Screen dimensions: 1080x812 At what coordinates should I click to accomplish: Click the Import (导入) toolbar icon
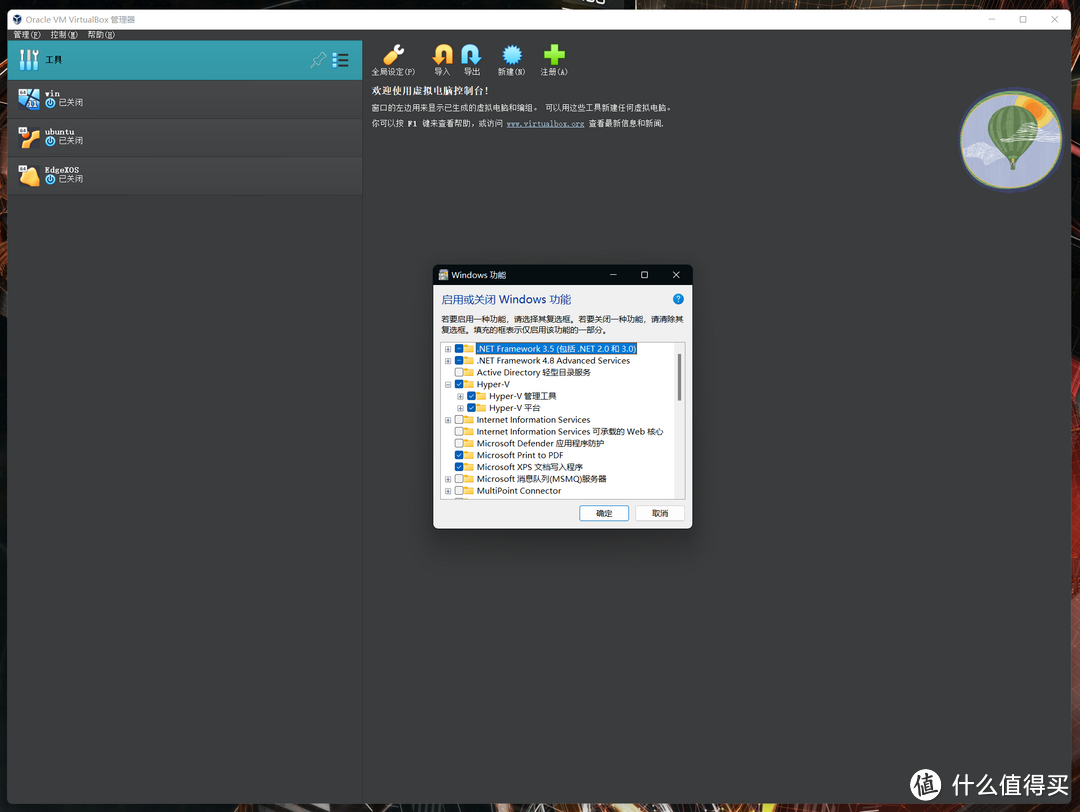pos(442,54)
